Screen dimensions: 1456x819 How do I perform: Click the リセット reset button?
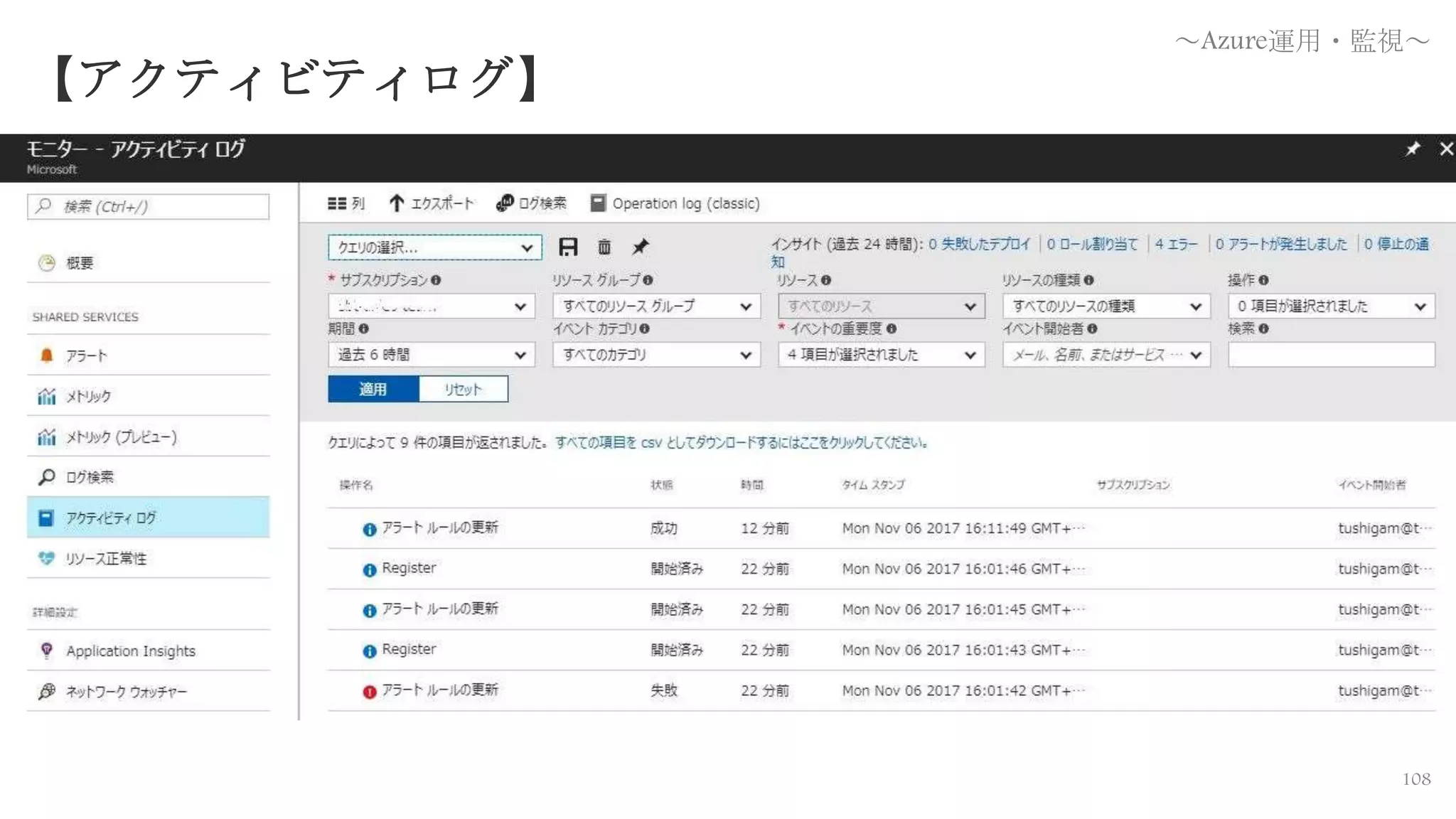[464, 390]
